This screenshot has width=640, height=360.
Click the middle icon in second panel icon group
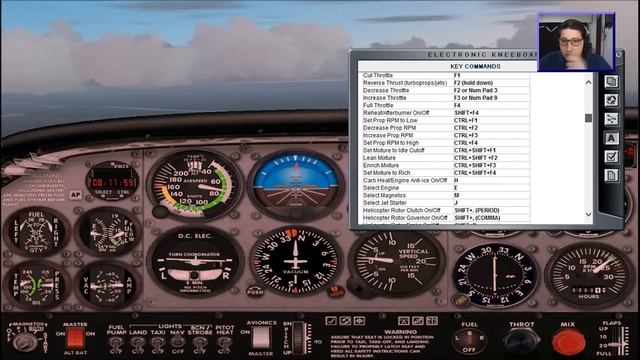[x=418, y=321]
